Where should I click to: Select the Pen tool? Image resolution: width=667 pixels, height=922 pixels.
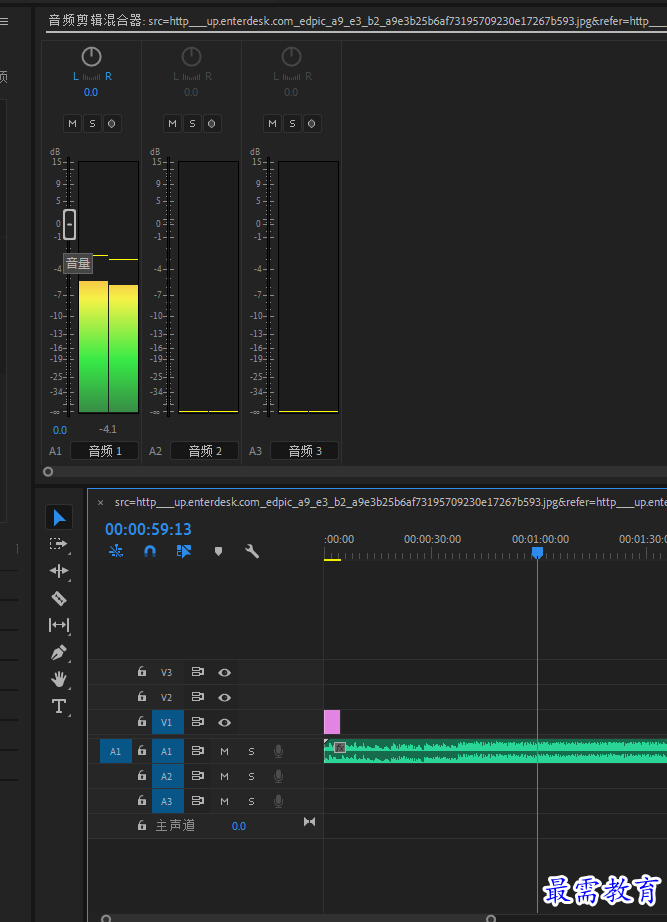coord(59,652)
